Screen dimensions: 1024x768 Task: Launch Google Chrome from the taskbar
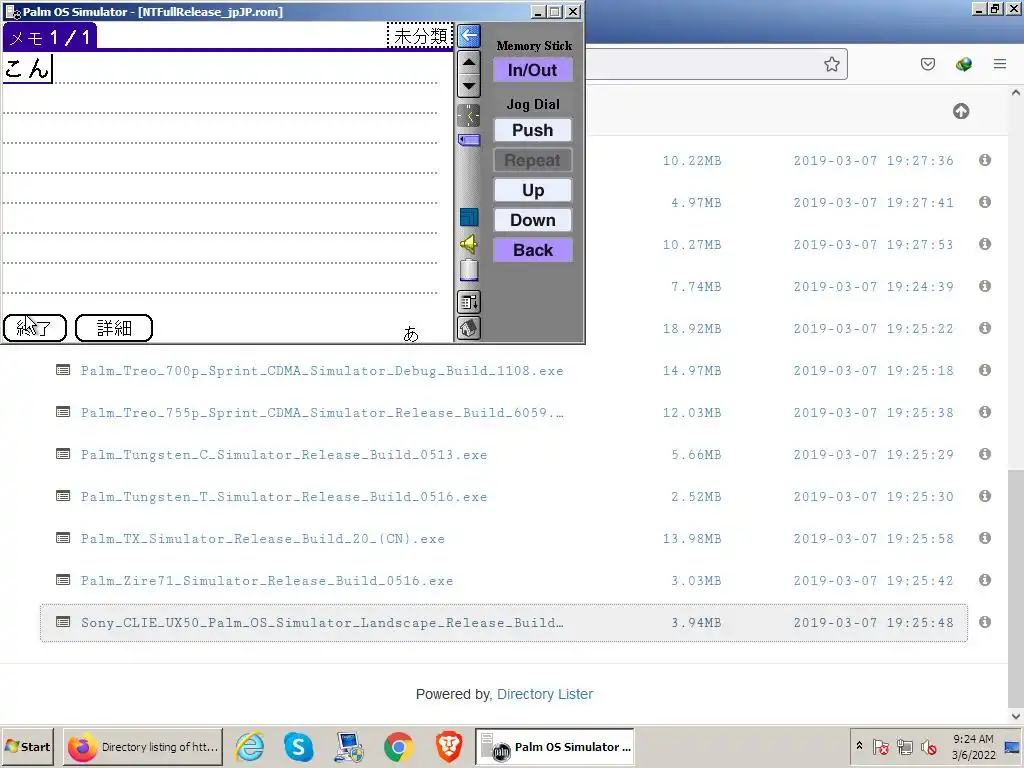coord(398,746)
